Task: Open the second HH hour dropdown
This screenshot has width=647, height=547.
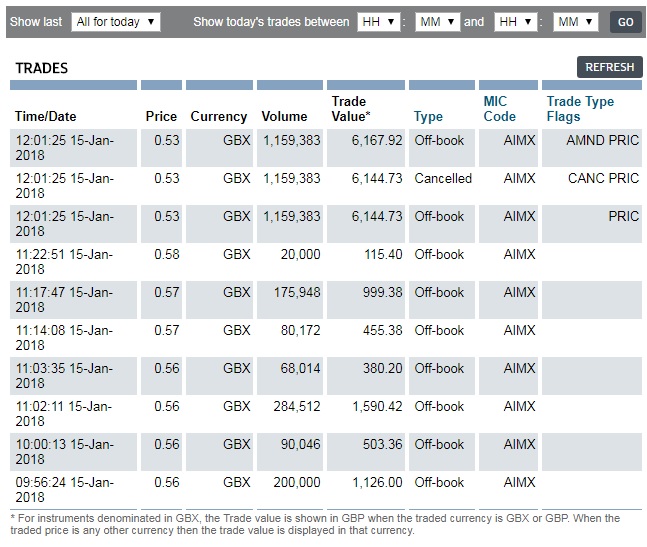Action: click(x=516, y=22)
